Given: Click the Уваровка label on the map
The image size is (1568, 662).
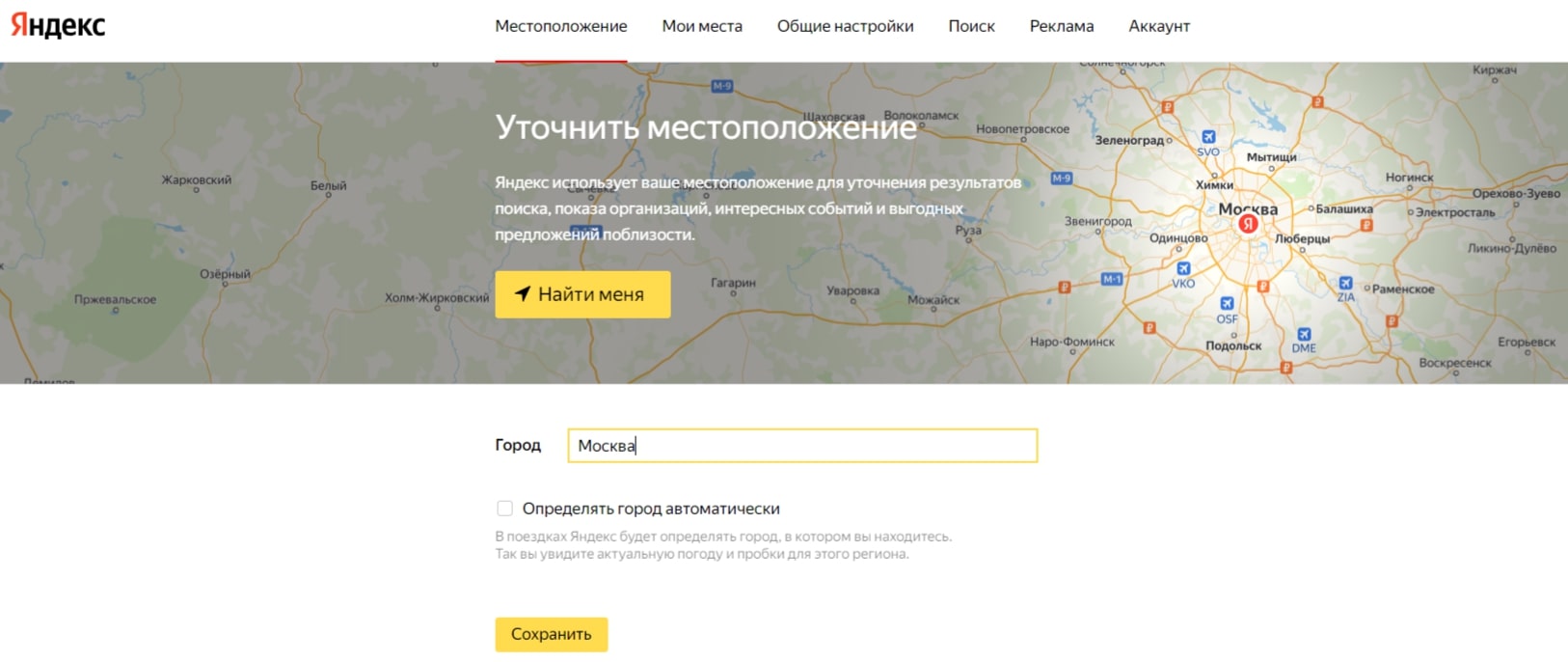Looking at the screenshot, I should click(x=852, y=290).
